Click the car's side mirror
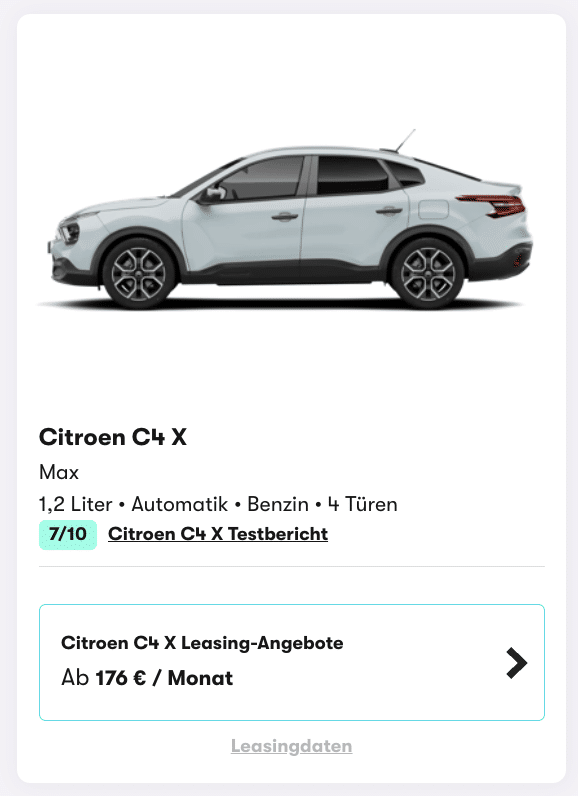This screenshot has width=578, height=796. point(215,193)
